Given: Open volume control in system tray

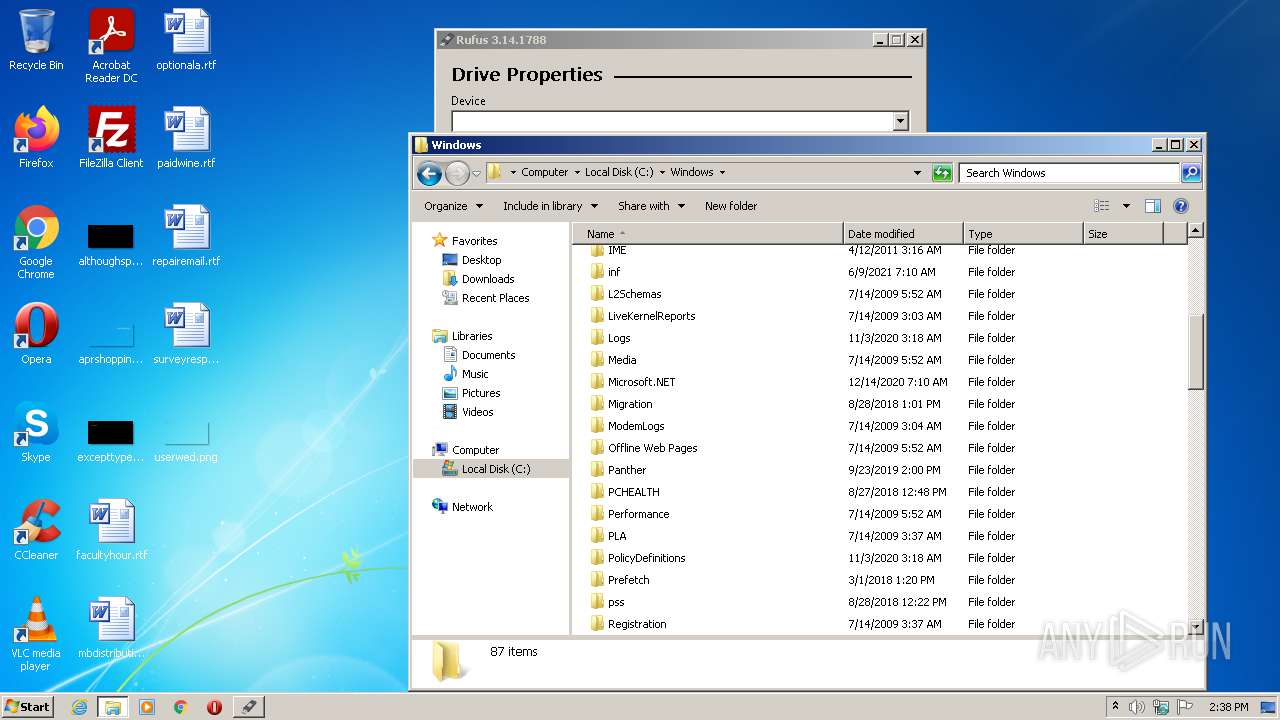Looking at the screenshot, I should click(x=1137, y=707).
